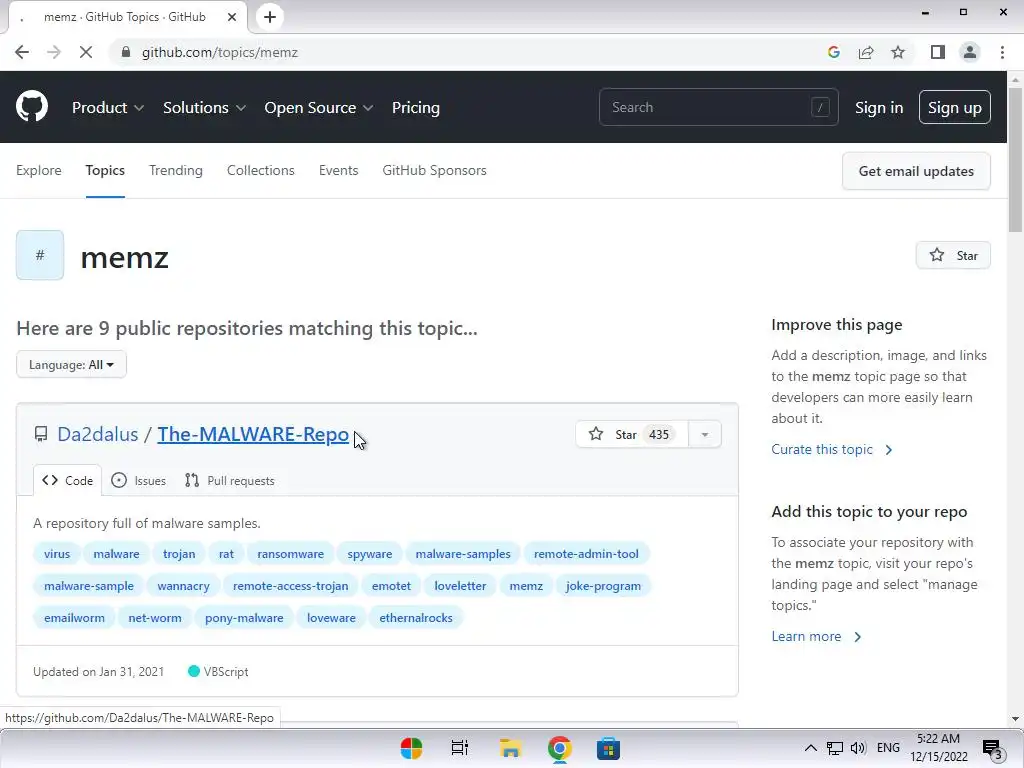Click the network tray icon

pyautogui.click(x=835, y=748)
